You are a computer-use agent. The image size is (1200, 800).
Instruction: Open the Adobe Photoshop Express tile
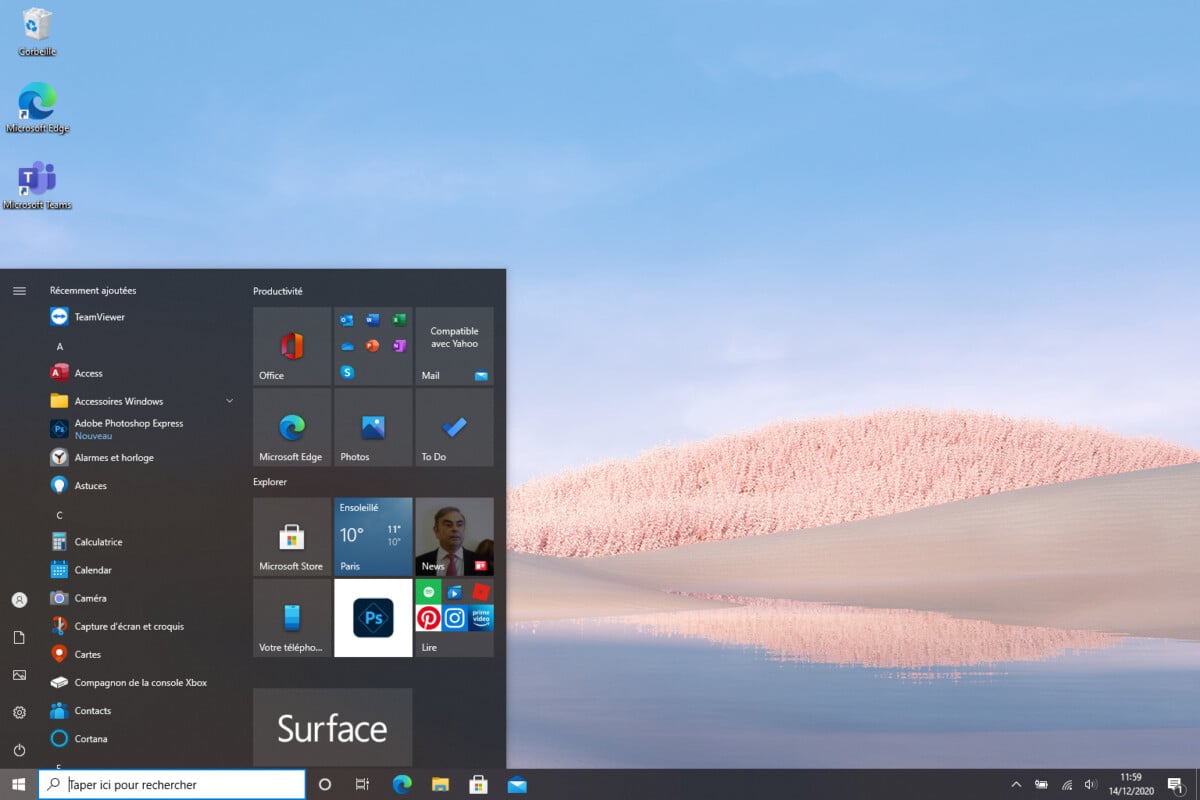[x=373, y=618]
